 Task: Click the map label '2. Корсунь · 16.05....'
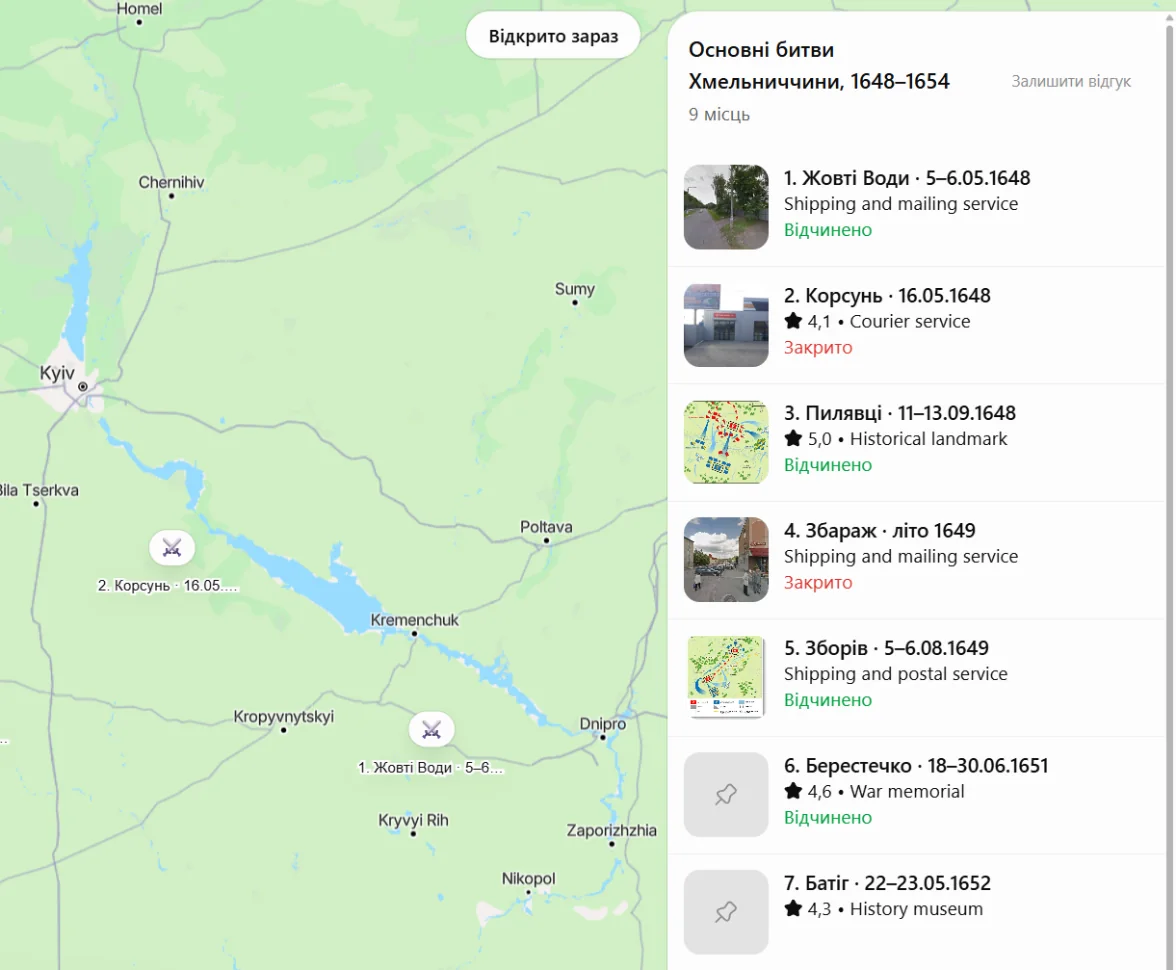coord(167,585)
